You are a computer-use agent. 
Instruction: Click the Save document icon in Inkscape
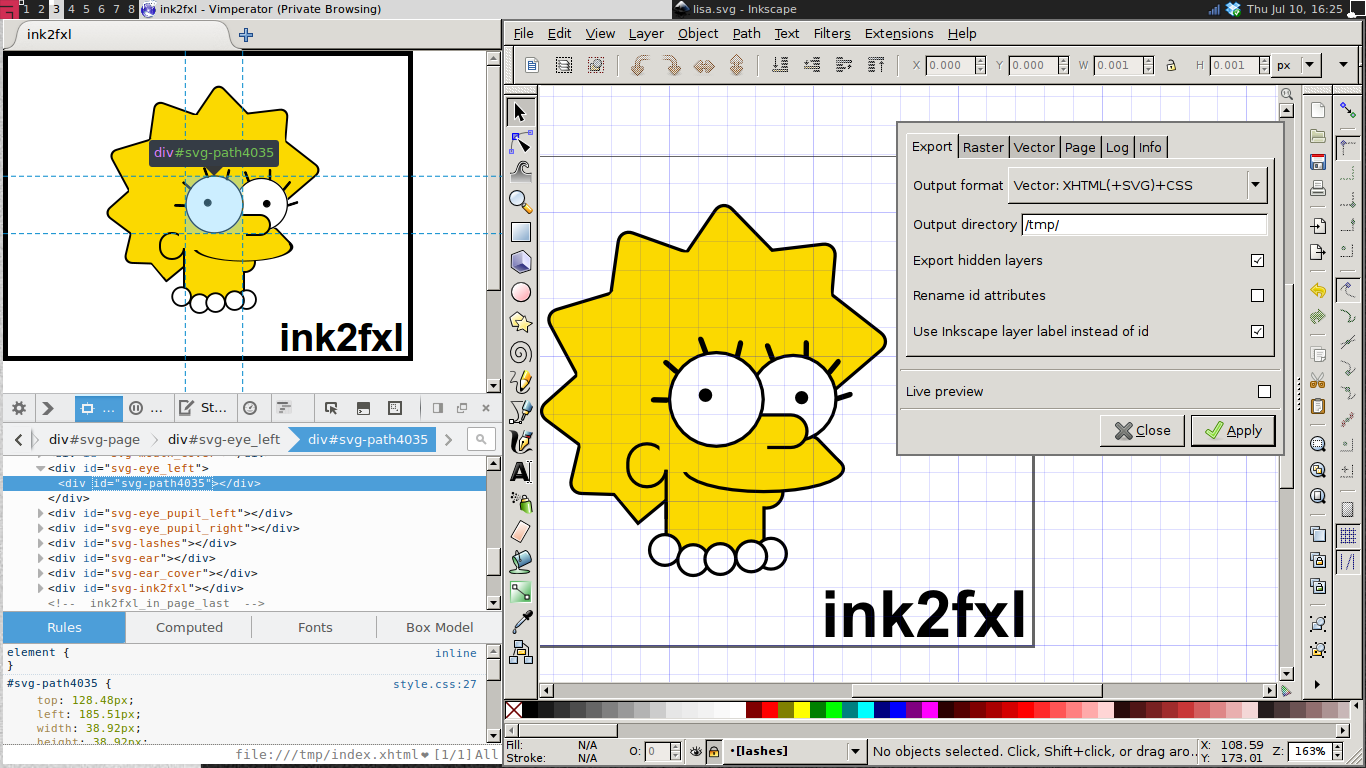point(1318,162)
